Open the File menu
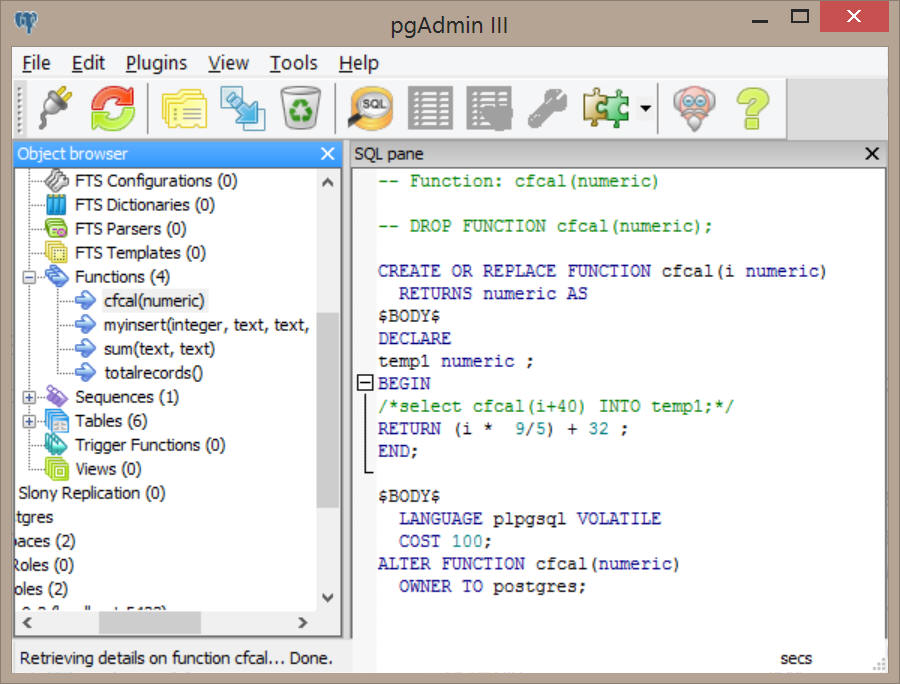Image resolution: width=900 pixels, height=684 pixels. [x=36, y=63]
